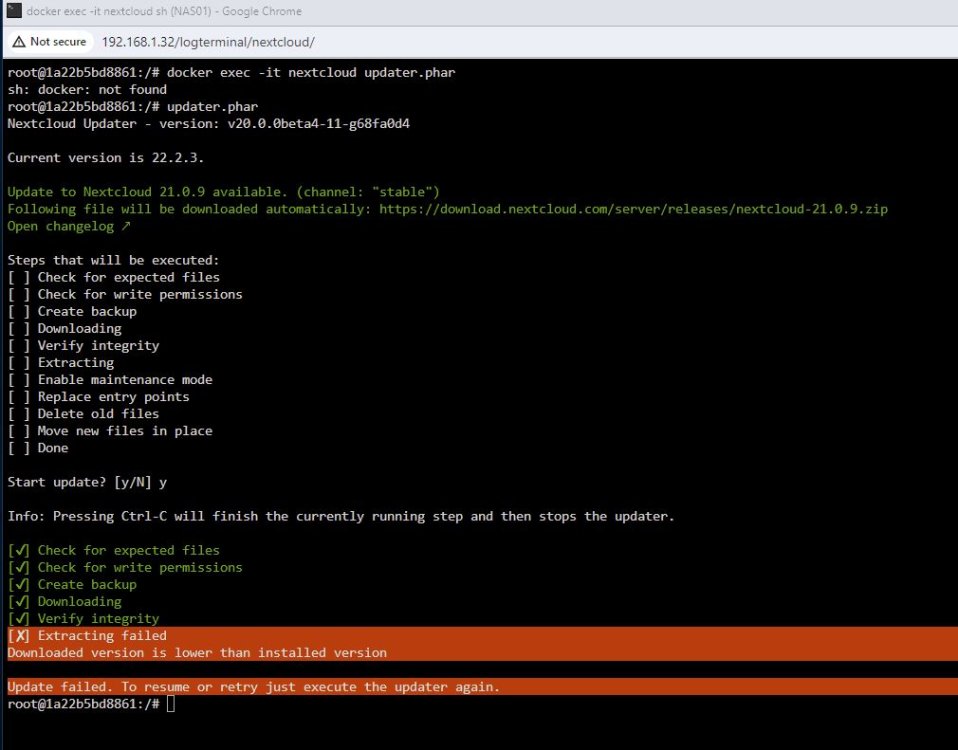Click the terminal icon in the title bar
The image size is (958, 750).
coord(14,10)
